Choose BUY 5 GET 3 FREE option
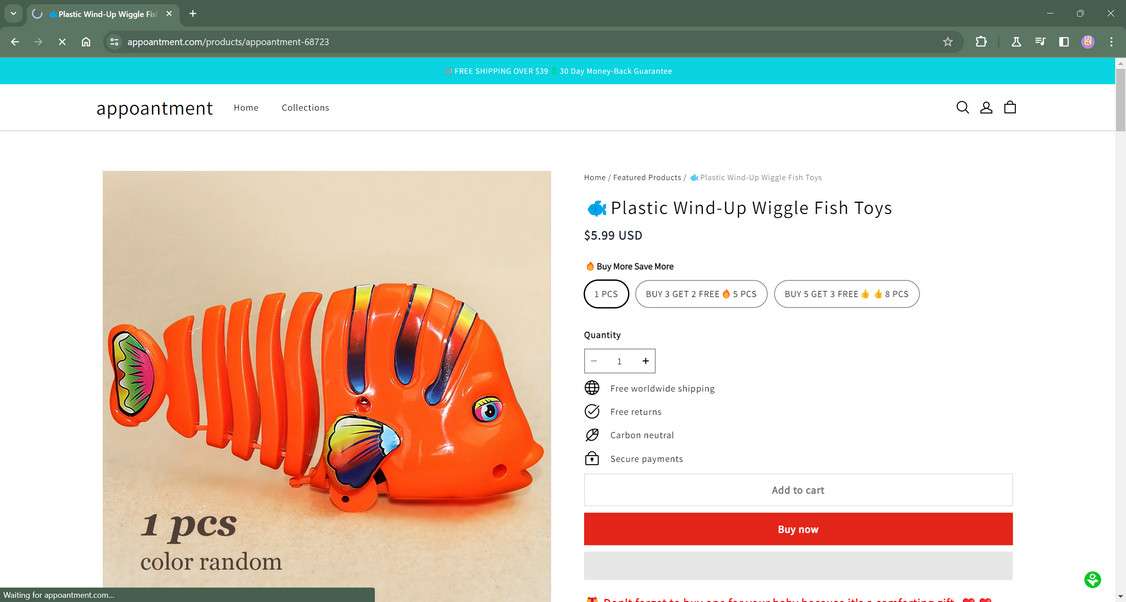 pos(846,294)
